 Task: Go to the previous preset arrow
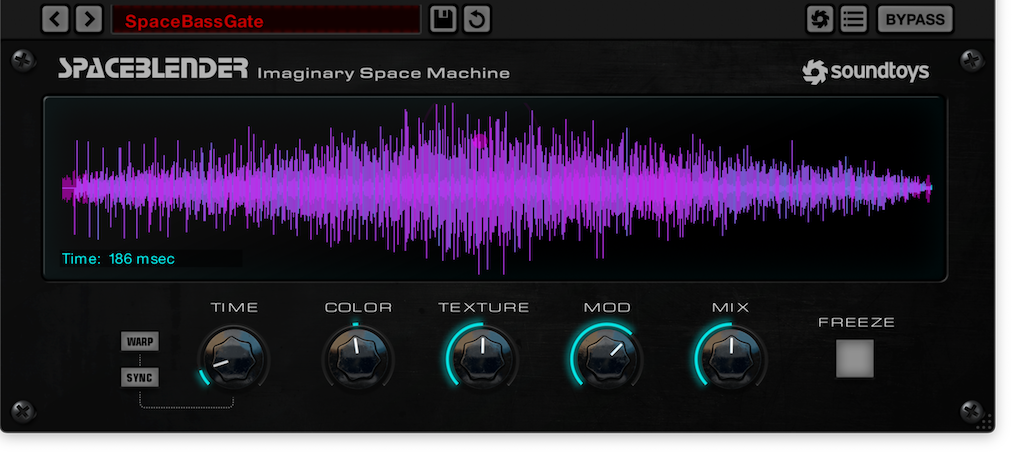click(55, 19)
